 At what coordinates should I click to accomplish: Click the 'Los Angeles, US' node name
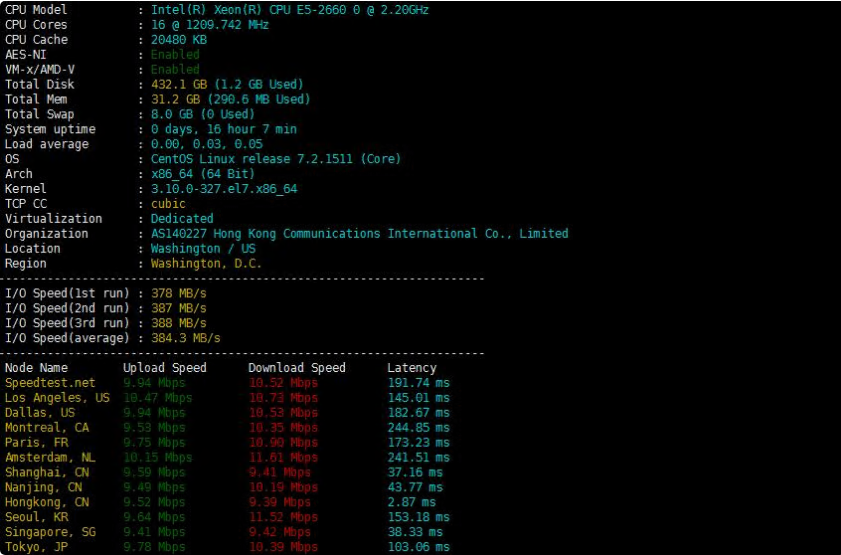point(57,398)
